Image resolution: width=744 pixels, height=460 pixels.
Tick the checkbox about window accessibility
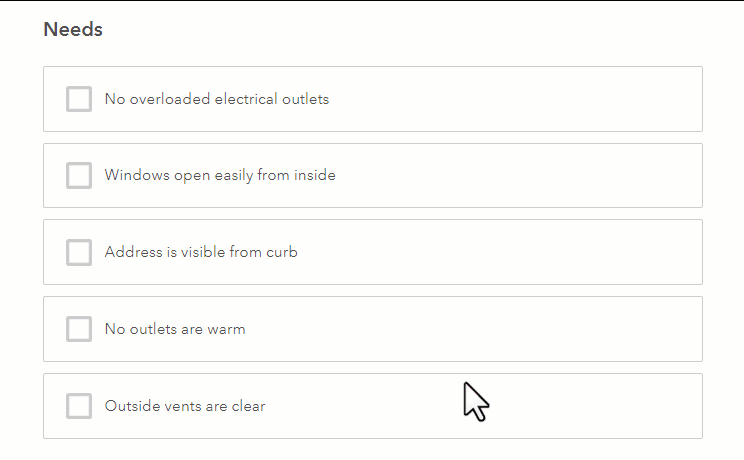[x=79, y=176]
